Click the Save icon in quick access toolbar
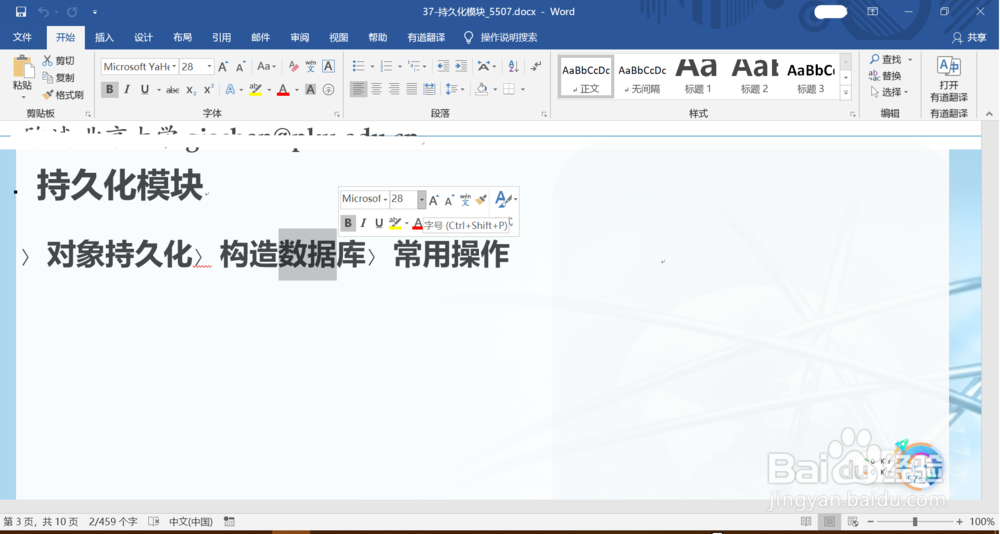This screenshot has width=1000, height=534. click(21, 12)
